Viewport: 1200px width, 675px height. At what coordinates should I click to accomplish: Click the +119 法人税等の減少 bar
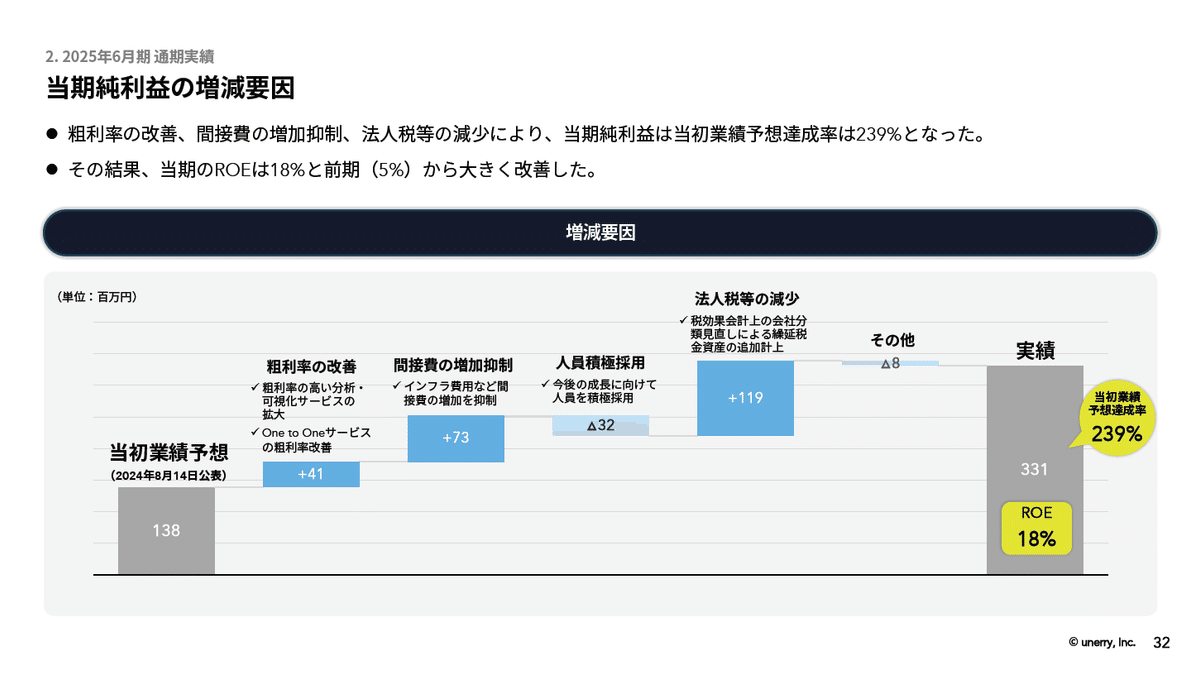point(744,398)
